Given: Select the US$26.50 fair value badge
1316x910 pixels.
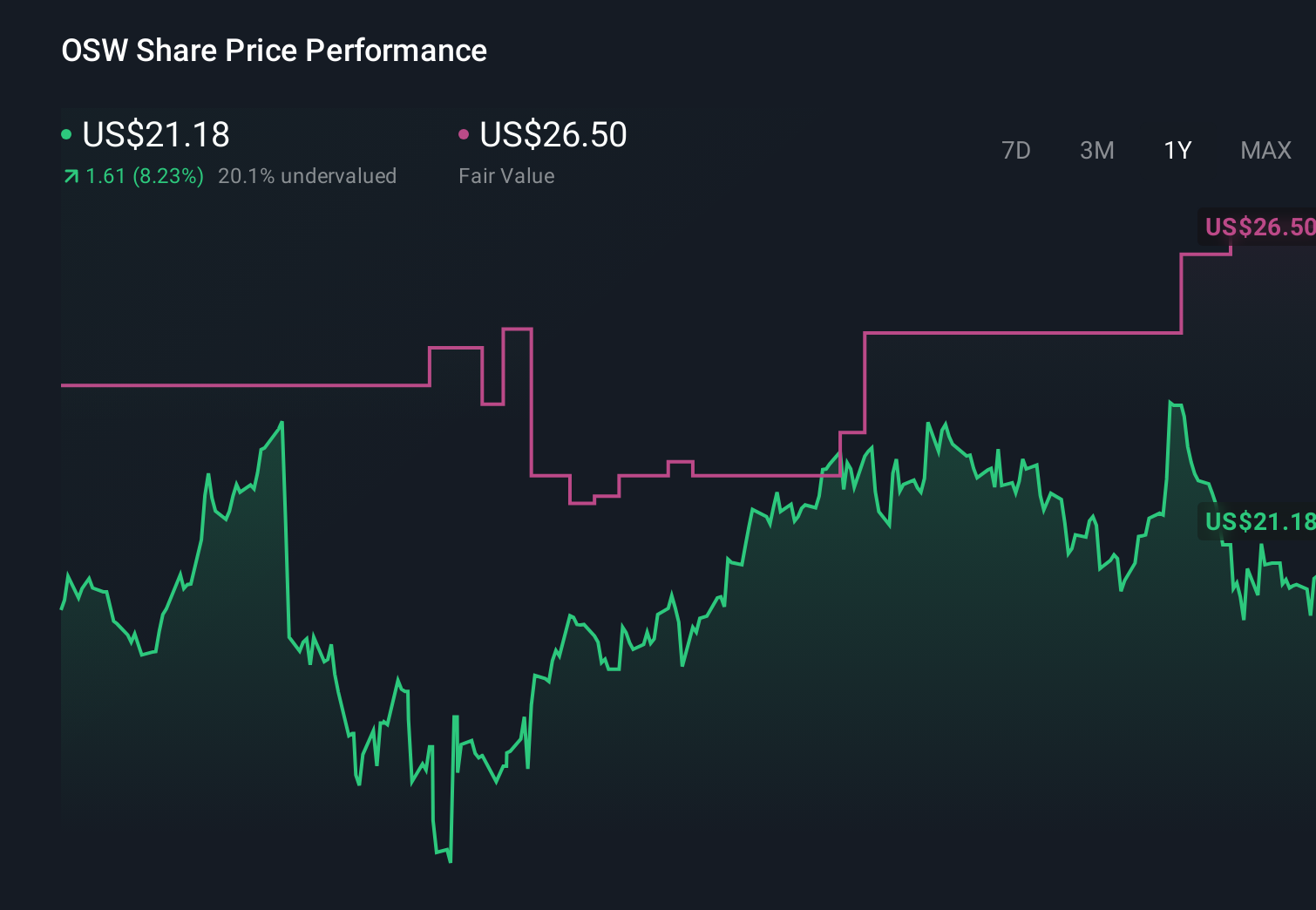Looking at the screenshot, I should pos(1258,227).
